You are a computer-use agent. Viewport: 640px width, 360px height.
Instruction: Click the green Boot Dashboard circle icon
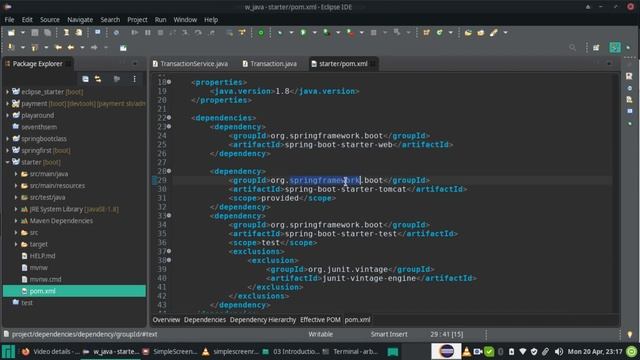coord(260,33)
